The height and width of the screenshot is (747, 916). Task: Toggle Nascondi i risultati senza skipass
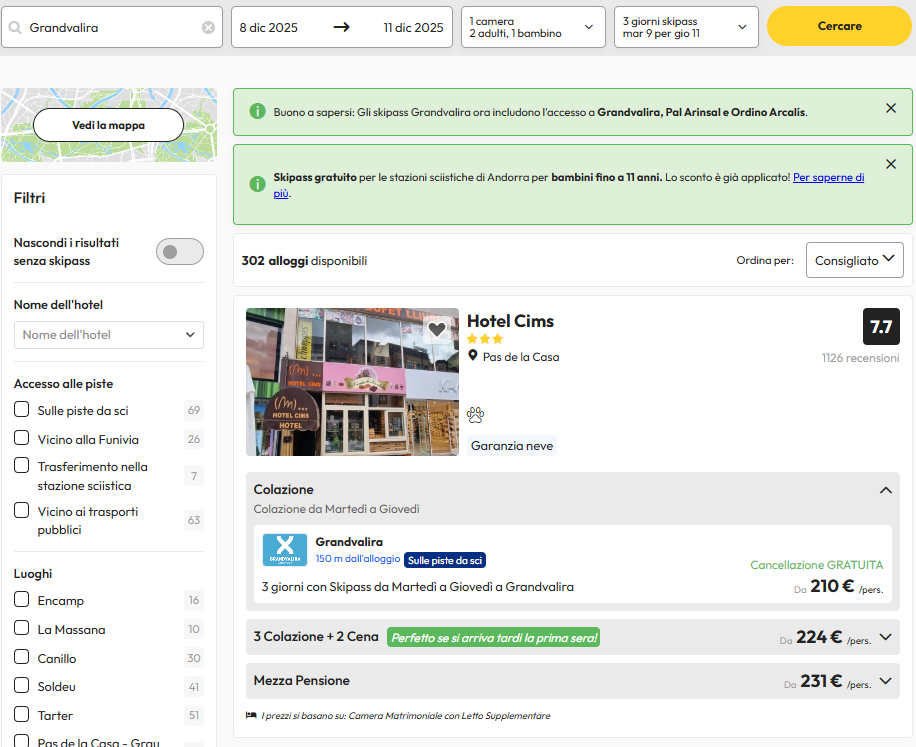(x=179, y=252)
